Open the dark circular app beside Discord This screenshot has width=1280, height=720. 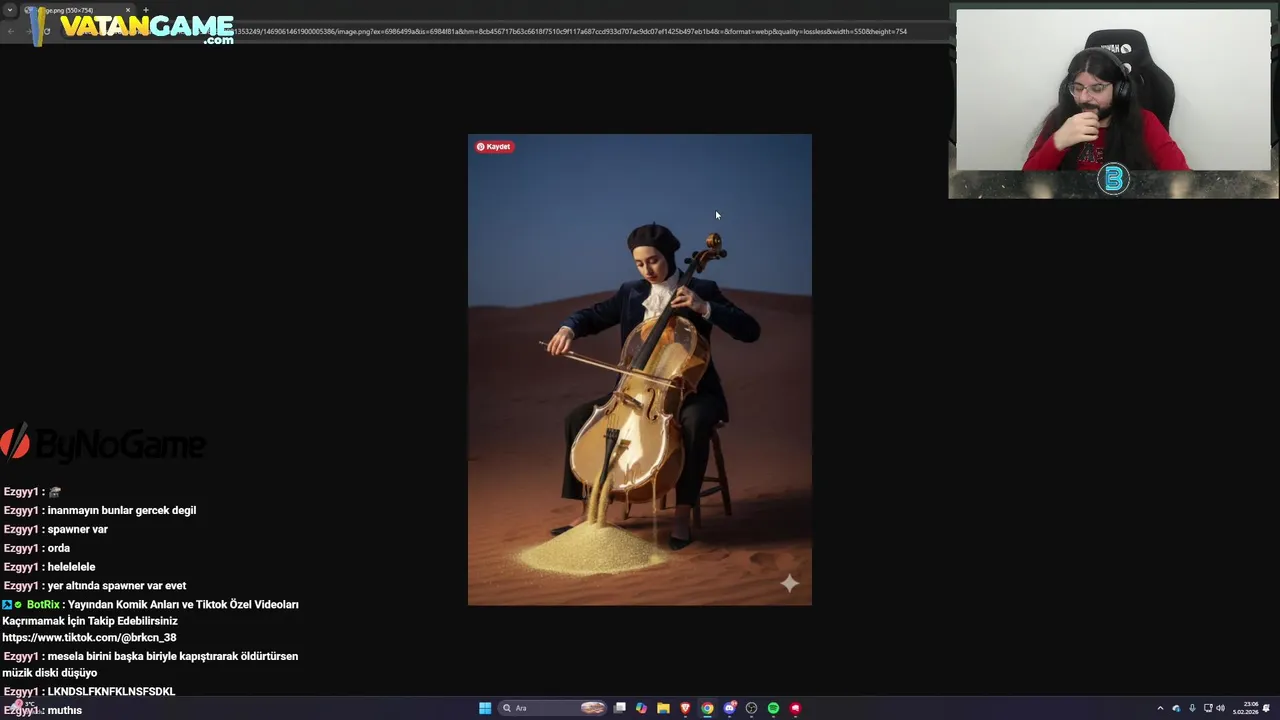pos(751,708)
